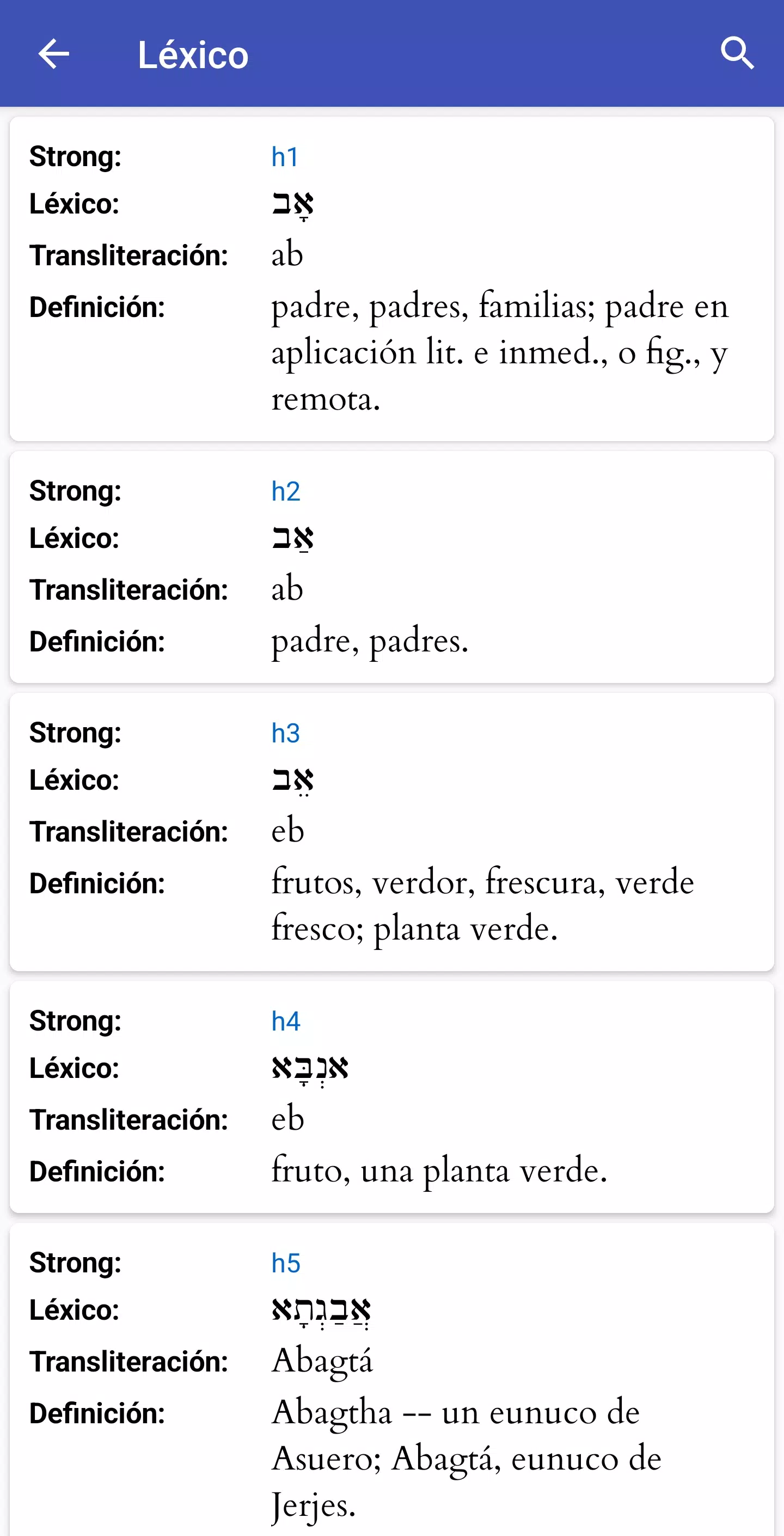Follow the h3 Strong link

(x=286, y=733)
